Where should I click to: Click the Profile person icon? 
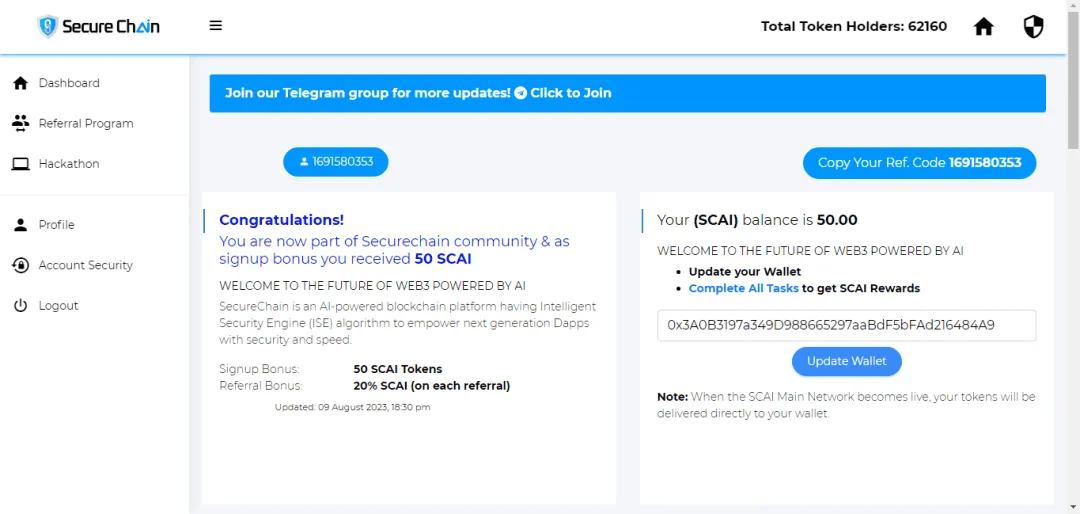tap(21, 225)
